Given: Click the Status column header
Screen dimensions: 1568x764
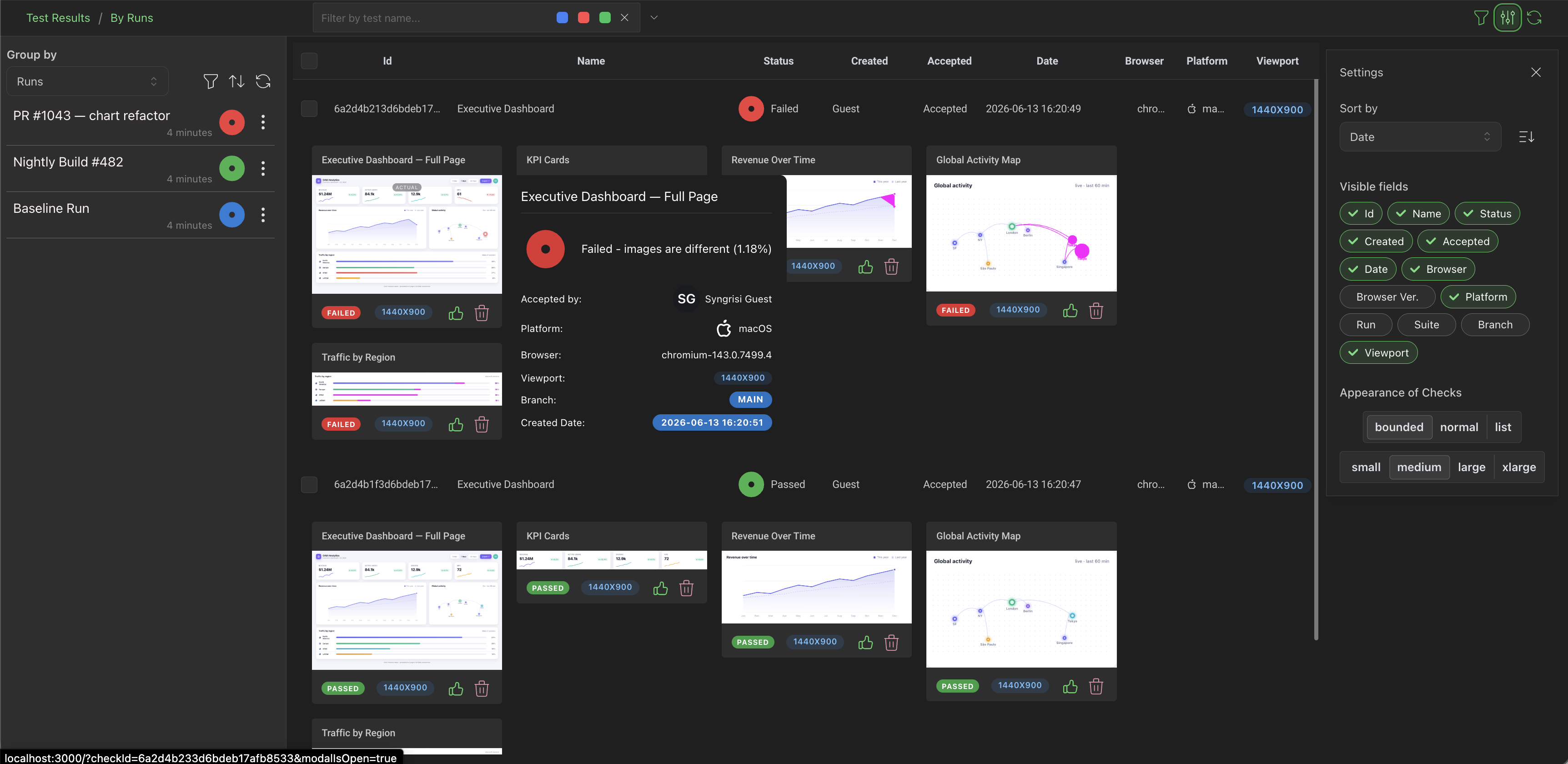Looking at the screenshot, I should (778, 61).
